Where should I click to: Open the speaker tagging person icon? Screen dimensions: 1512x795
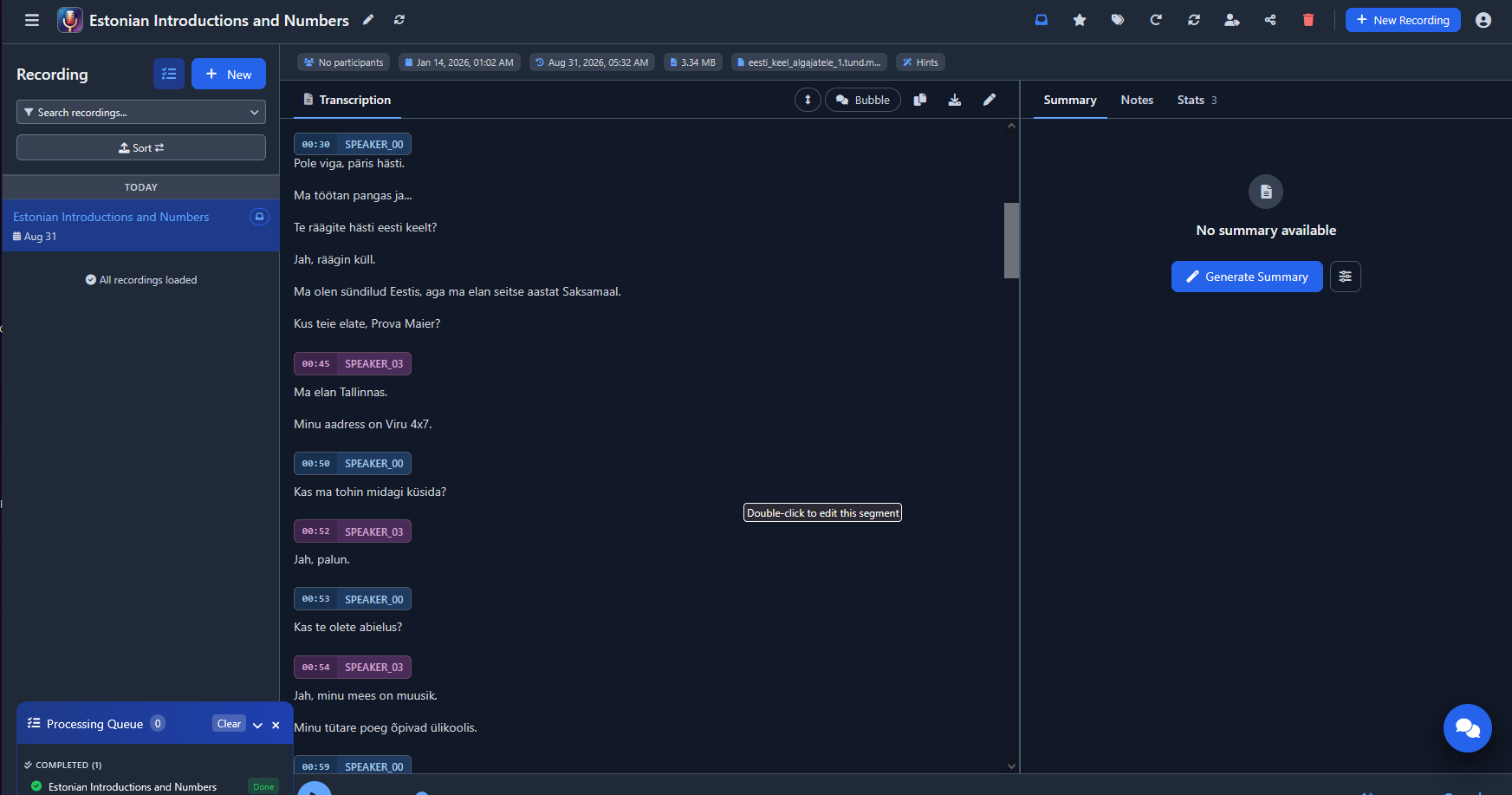pos(1232,20)
